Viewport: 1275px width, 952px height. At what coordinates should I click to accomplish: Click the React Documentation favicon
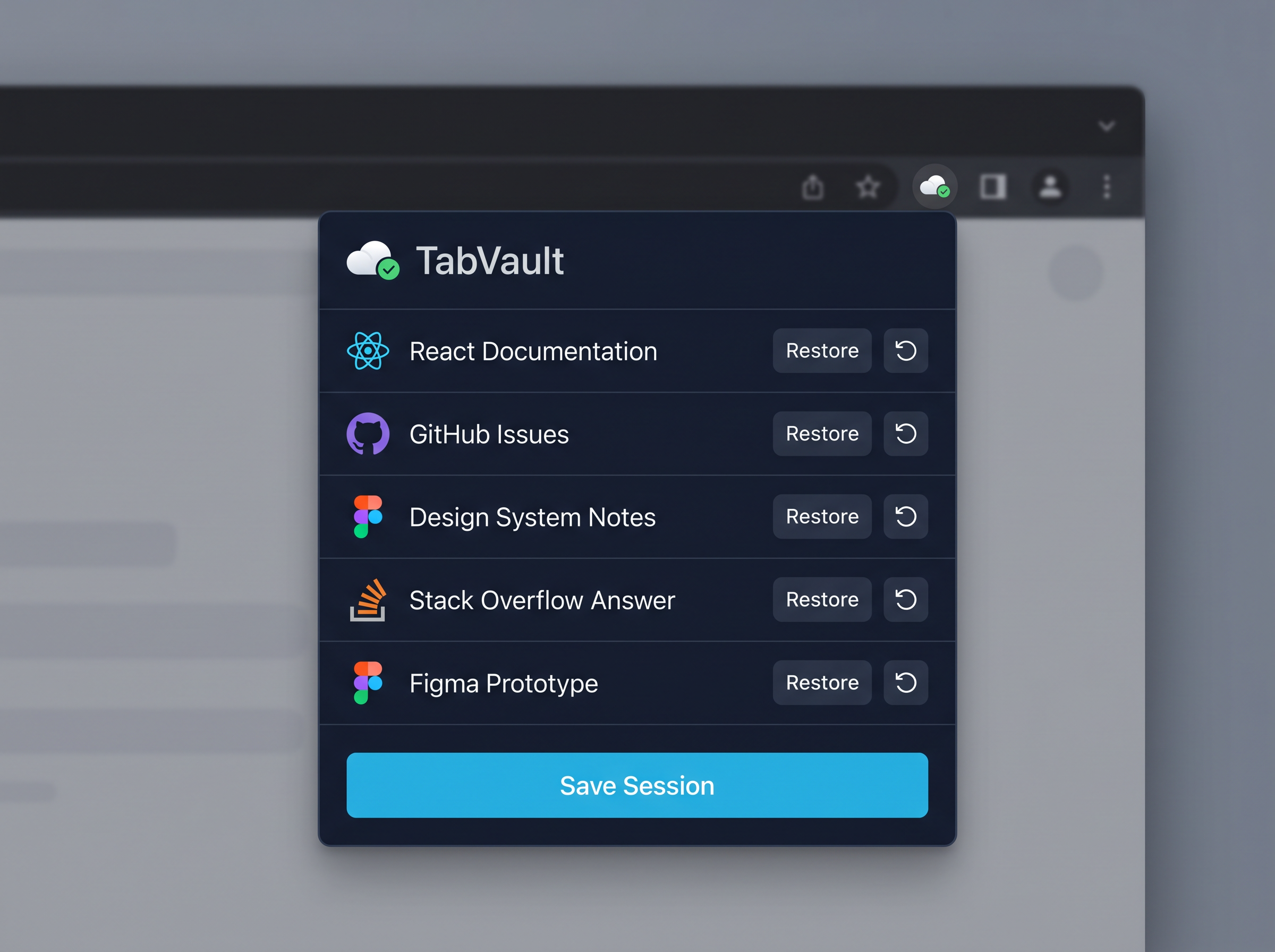pyautogui.click(x=368, y=351)
